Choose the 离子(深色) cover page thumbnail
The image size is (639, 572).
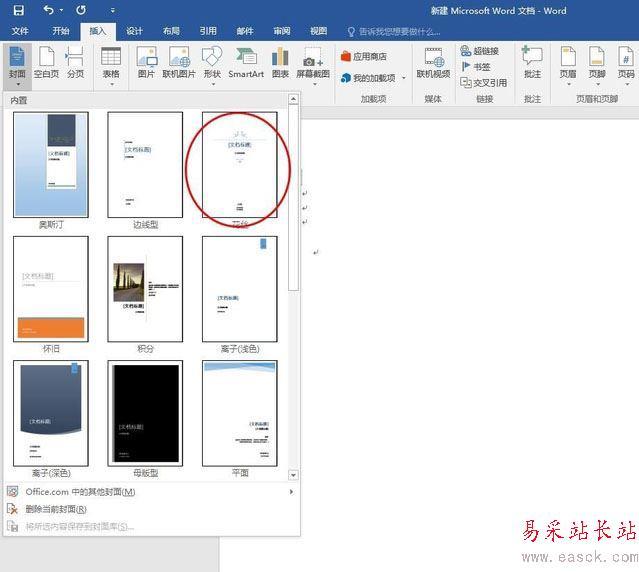point(51,413)
